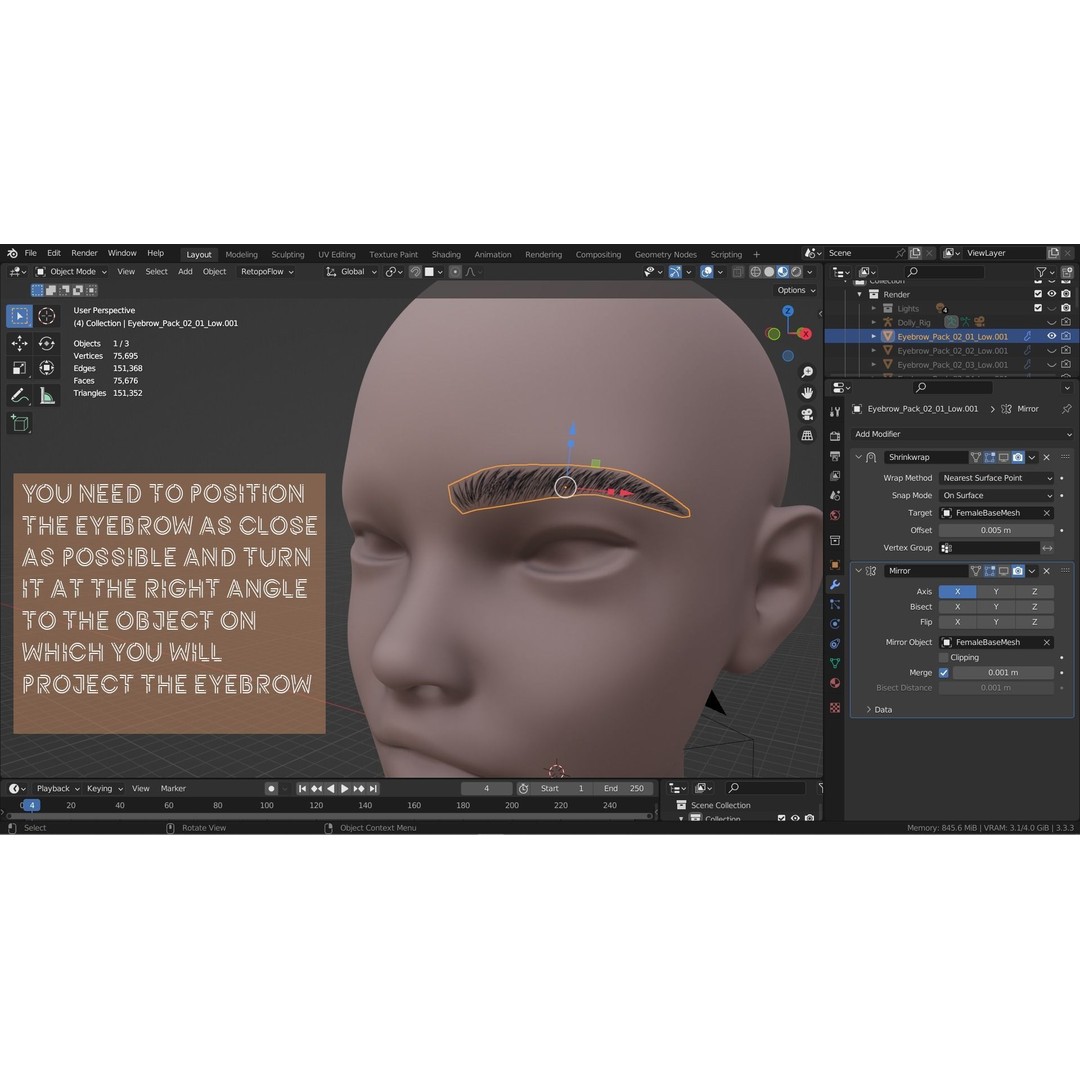Open the Render menu

click(85, 253)
